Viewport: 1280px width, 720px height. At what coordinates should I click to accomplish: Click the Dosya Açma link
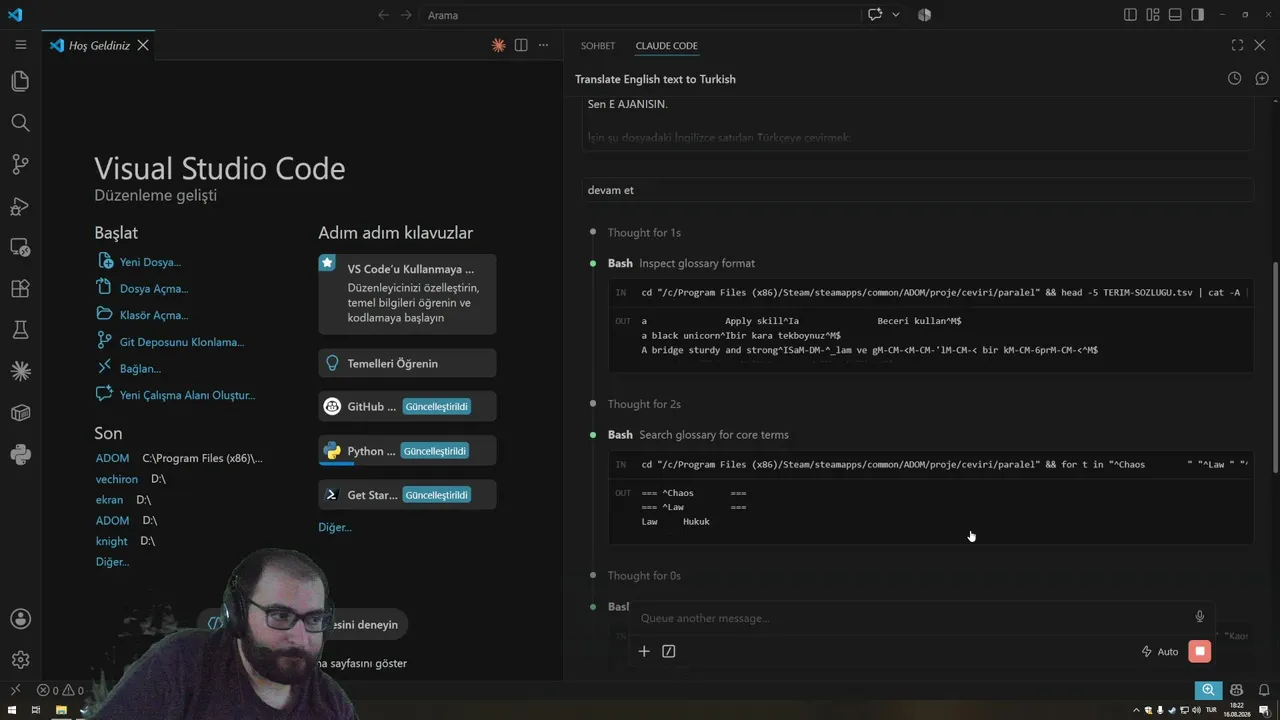[154, 289]
